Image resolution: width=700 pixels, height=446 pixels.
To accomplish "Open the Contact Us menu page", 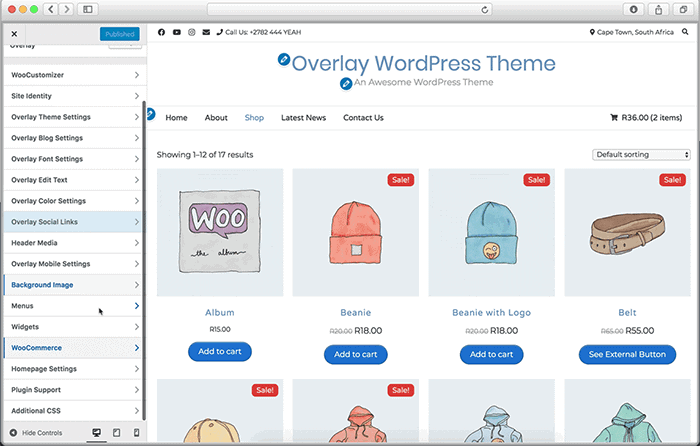I will pyautogui.click(x=363, y=118).
